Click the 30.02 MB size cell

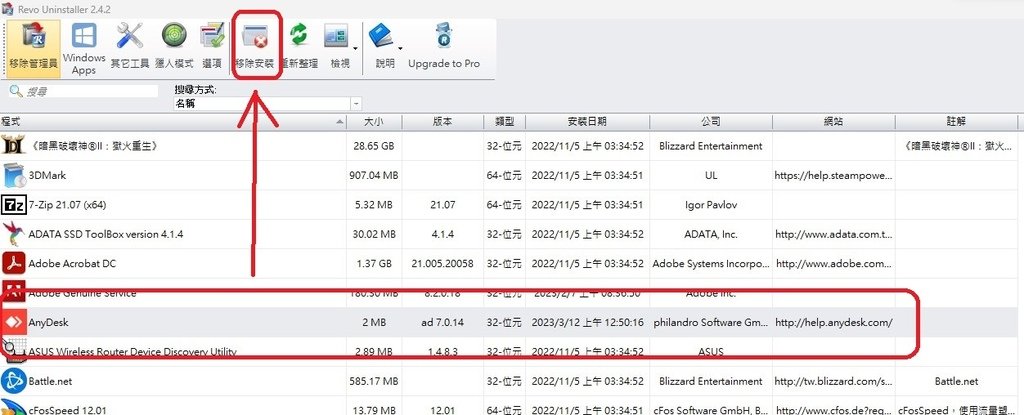[374, 234]
